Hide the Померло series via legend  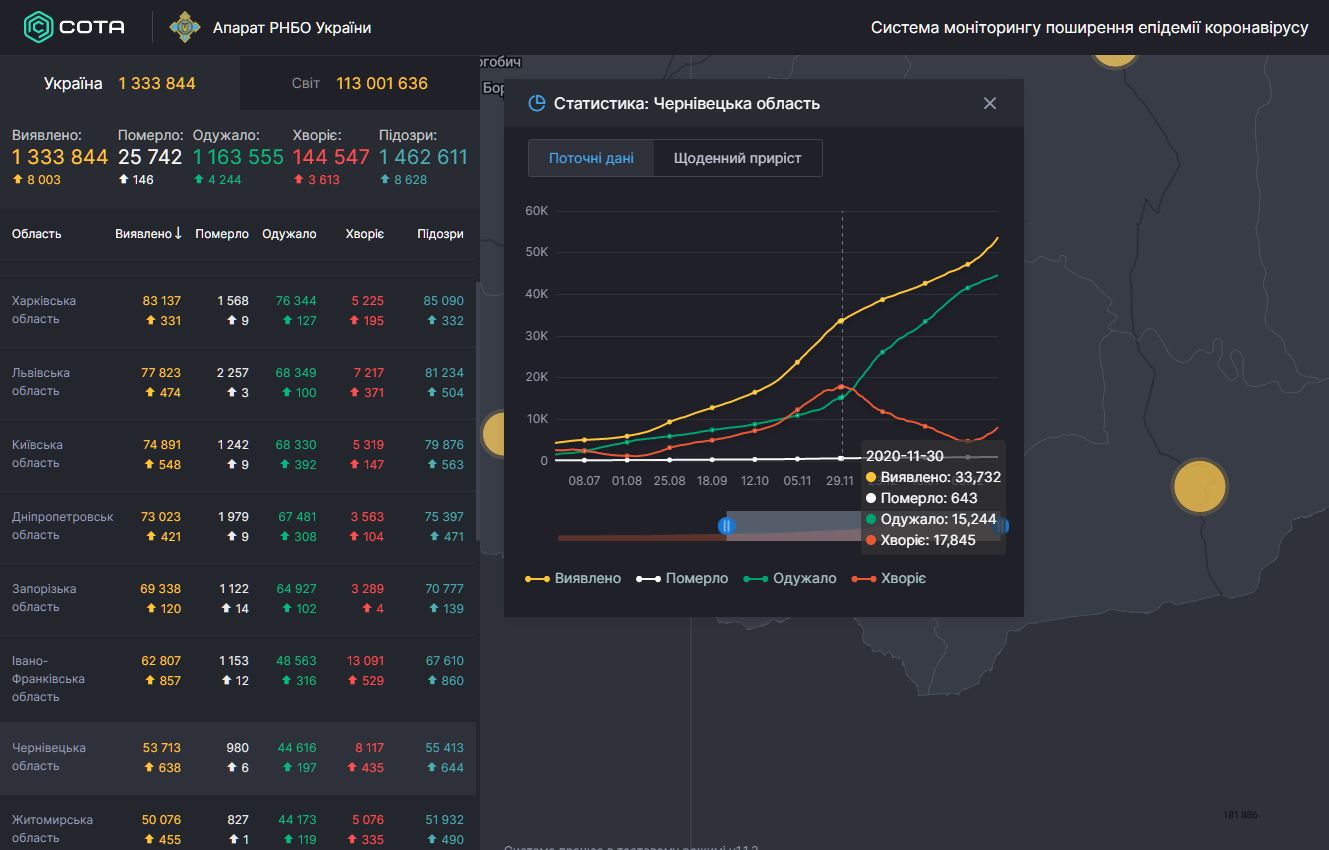coord(684,578)
